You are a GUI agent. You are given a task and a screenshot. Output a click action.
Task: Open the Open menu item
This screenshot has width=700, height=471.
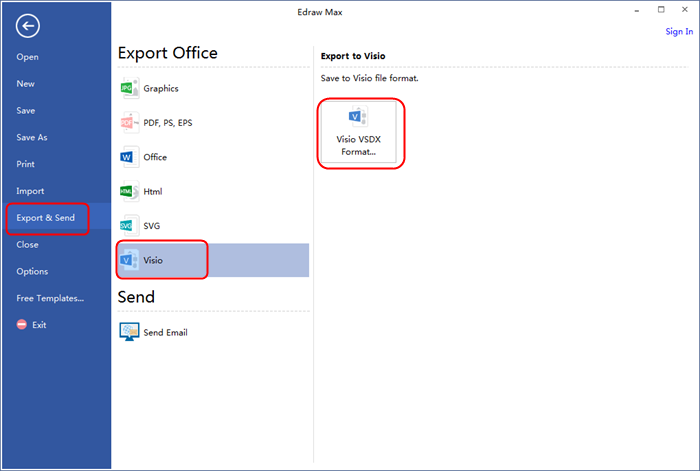point(27,57)
